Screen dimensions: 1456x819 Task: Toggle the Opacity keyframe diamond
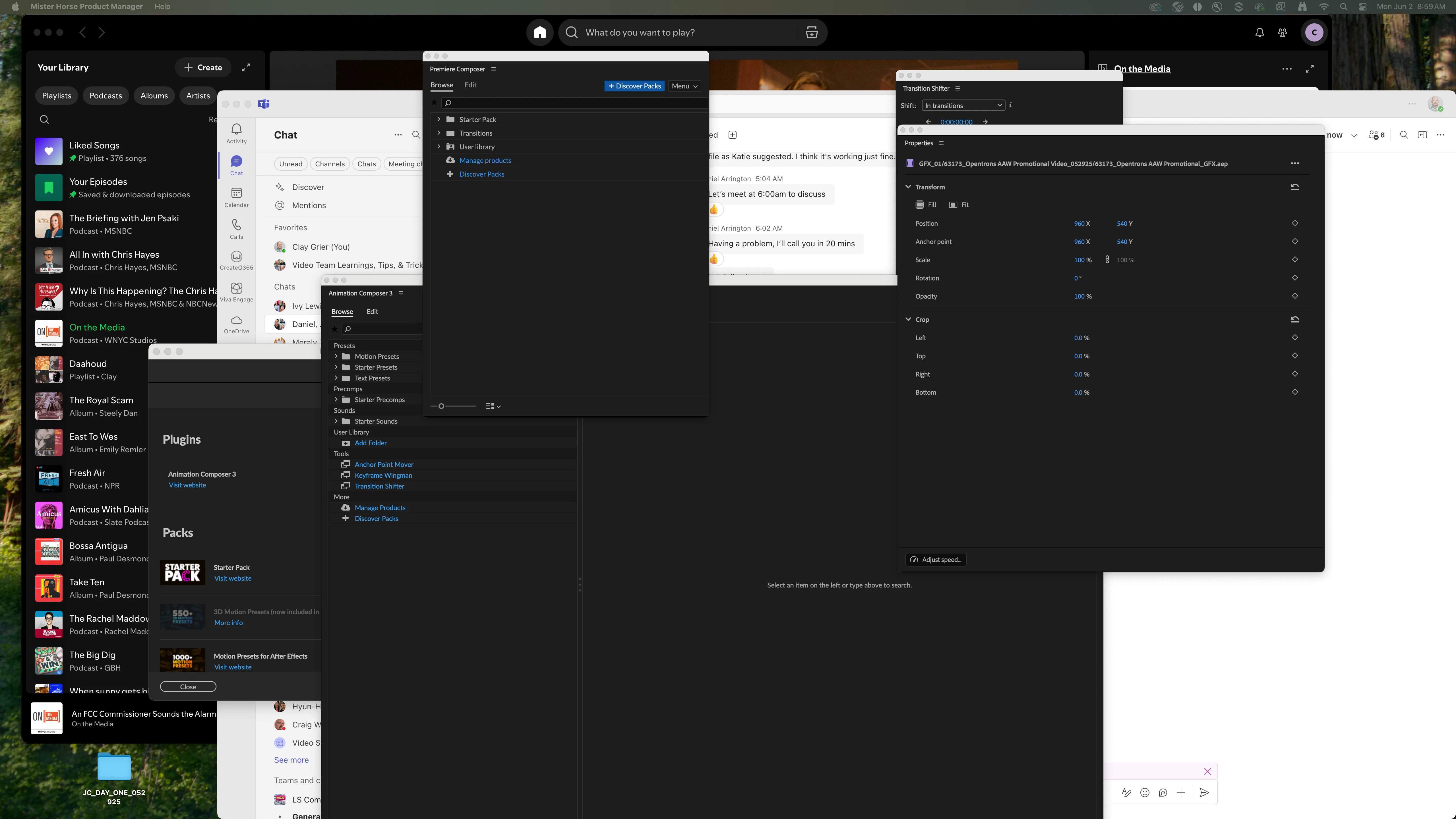1295,296
